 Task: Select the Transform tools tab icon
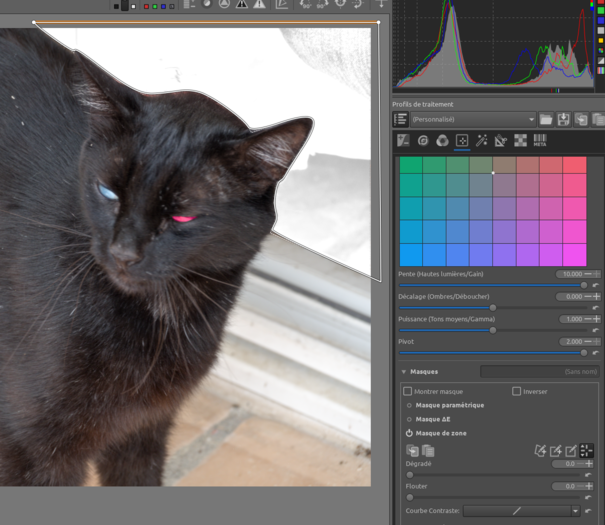(501, 141)
